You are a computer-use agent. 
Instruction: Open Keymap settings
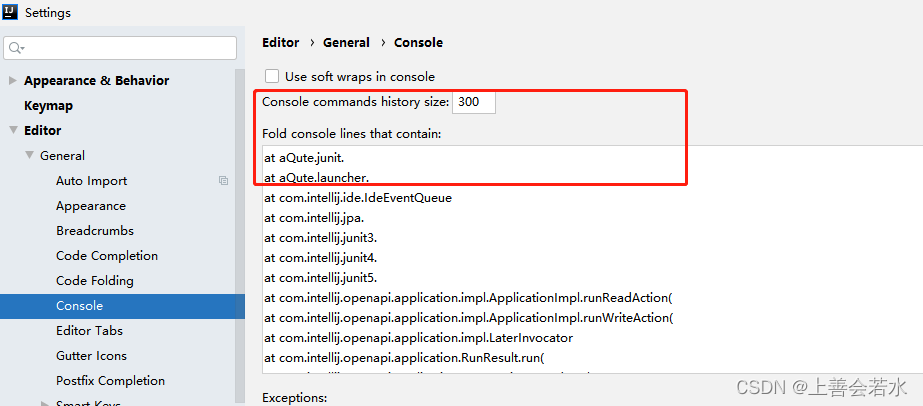[x=48, y=106]
